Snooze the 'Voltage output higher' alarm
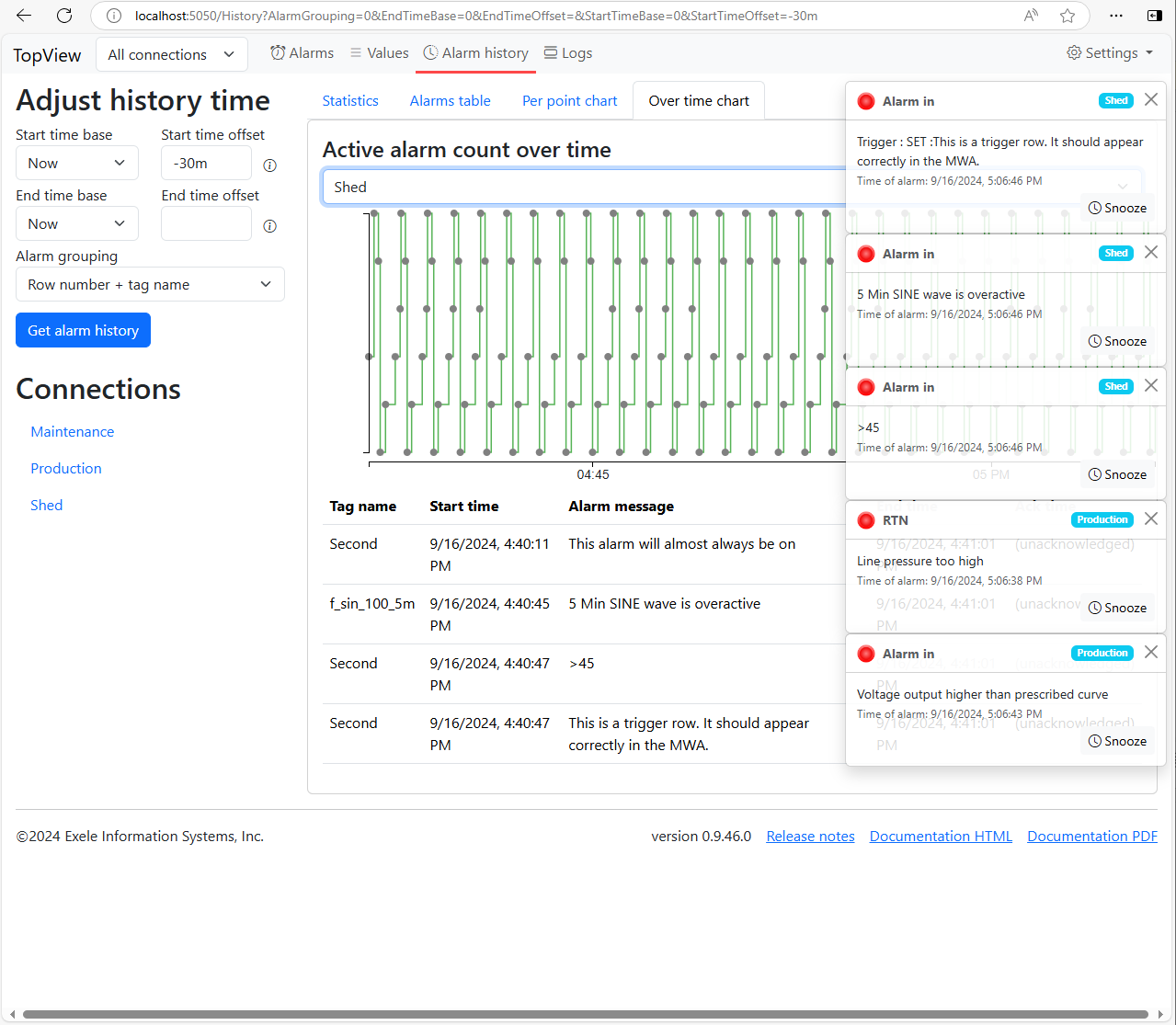The height and width of the screenshot is (1025, 1176). tap(1117, 741)
